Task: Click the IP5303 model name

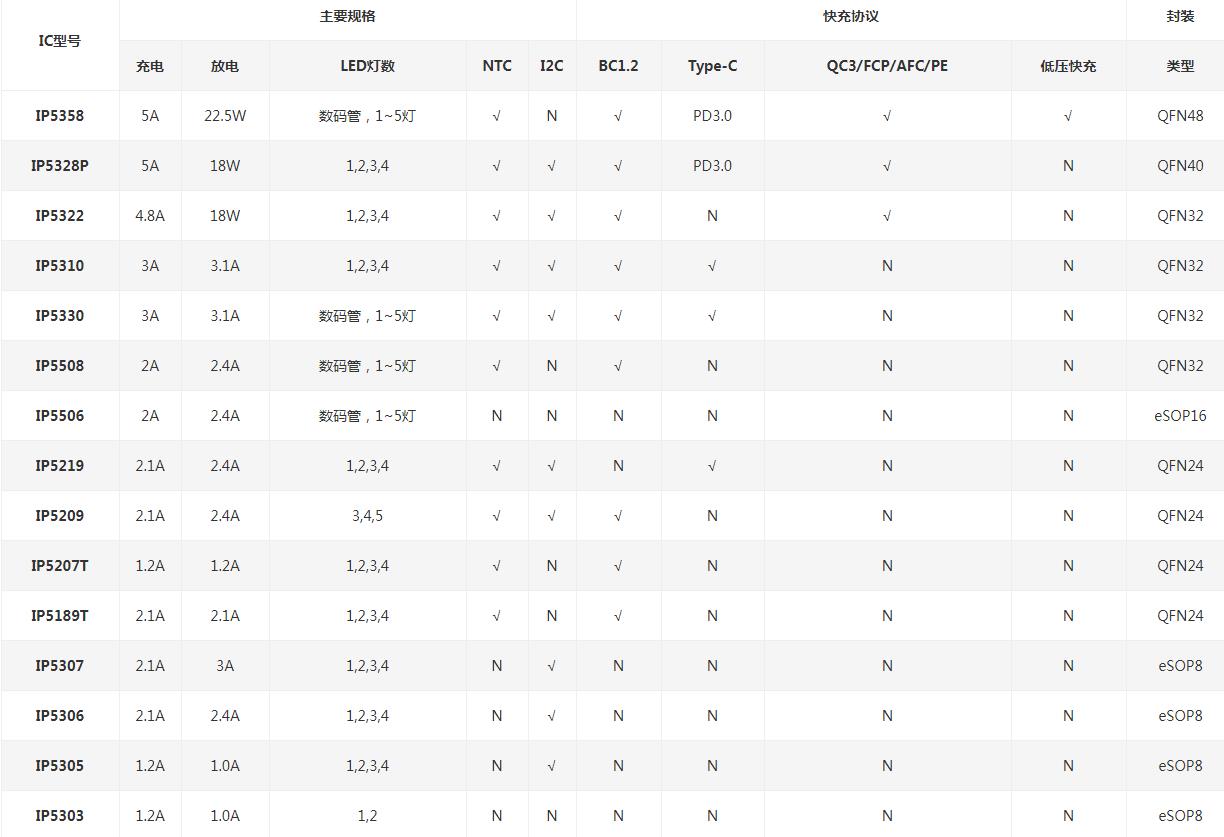Action: [x=60, y=816]
